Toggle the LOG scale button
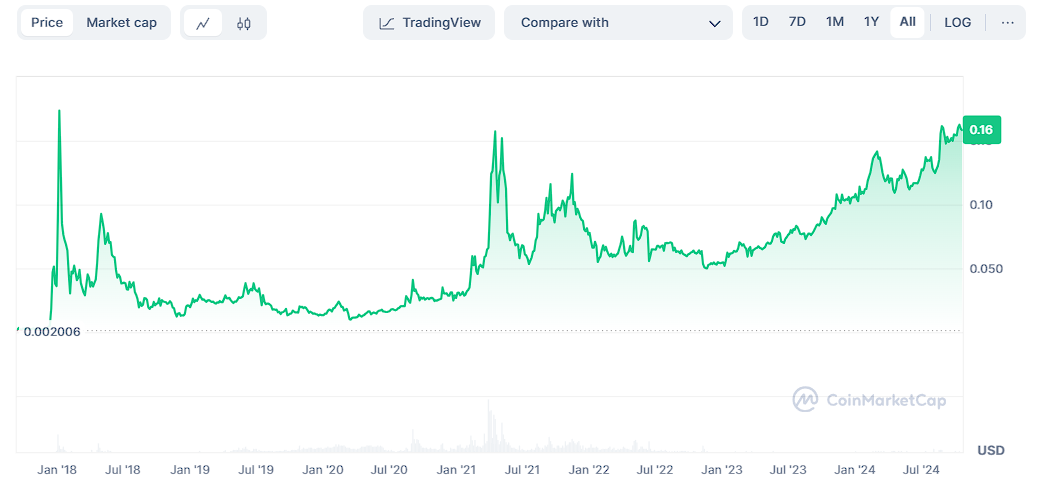 coord(957,22)
